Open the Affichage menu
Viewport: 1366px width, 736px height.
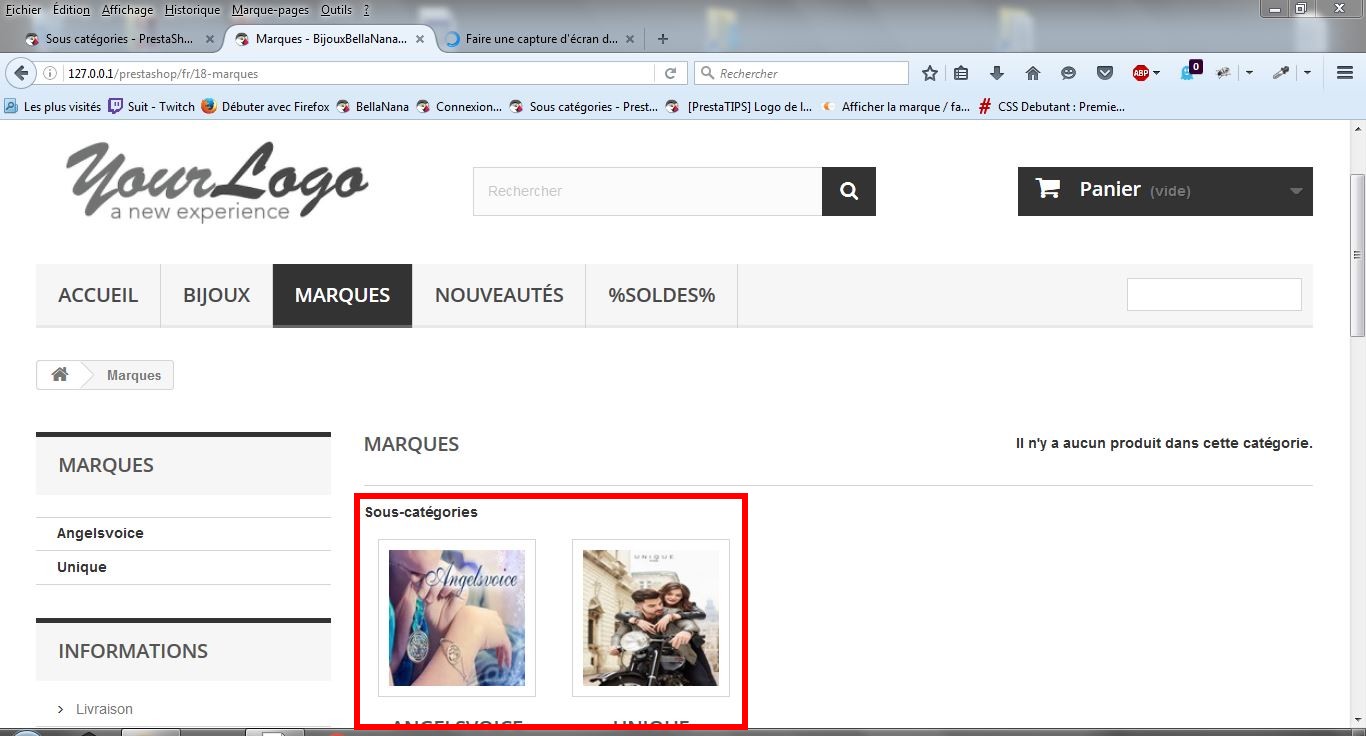coord(127,9)
